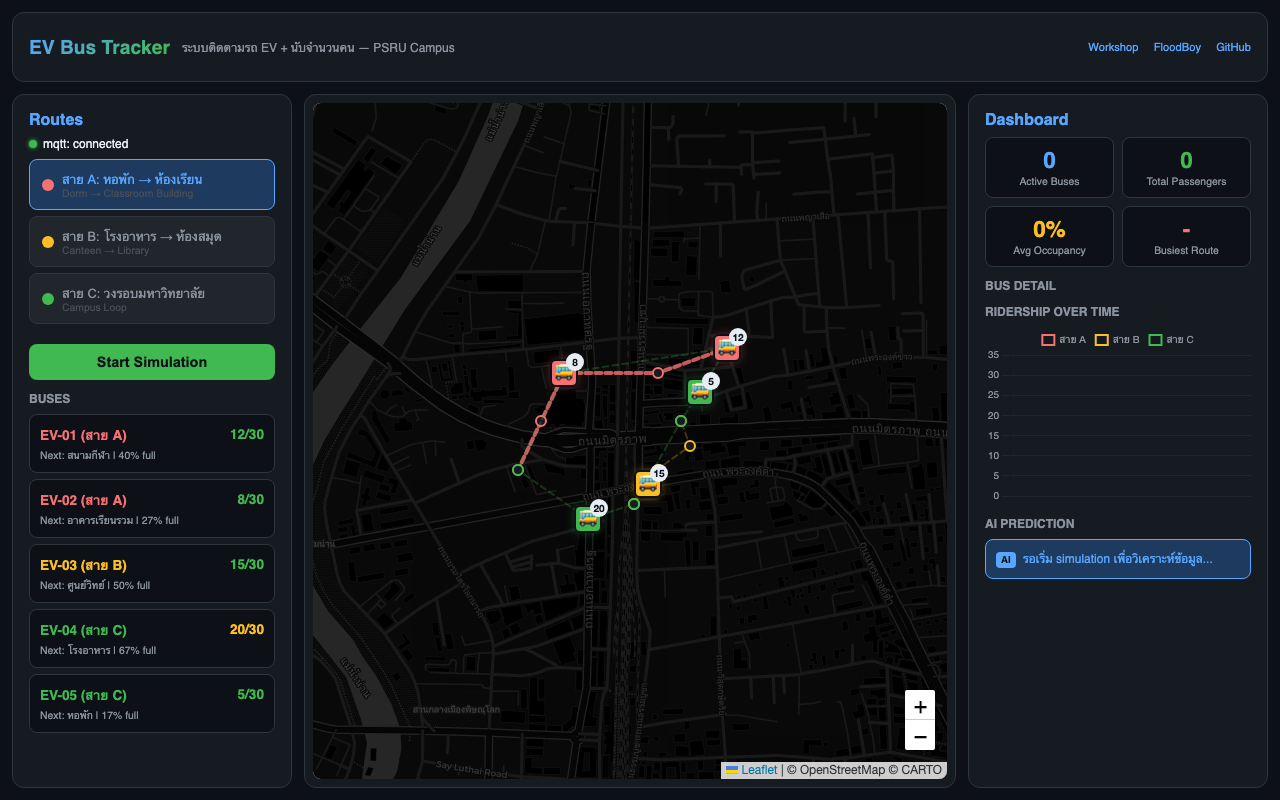Viewport: 1280px width, 800px height.
Task: Click the red bus marker with badge 12
Action: pos(727,348)
